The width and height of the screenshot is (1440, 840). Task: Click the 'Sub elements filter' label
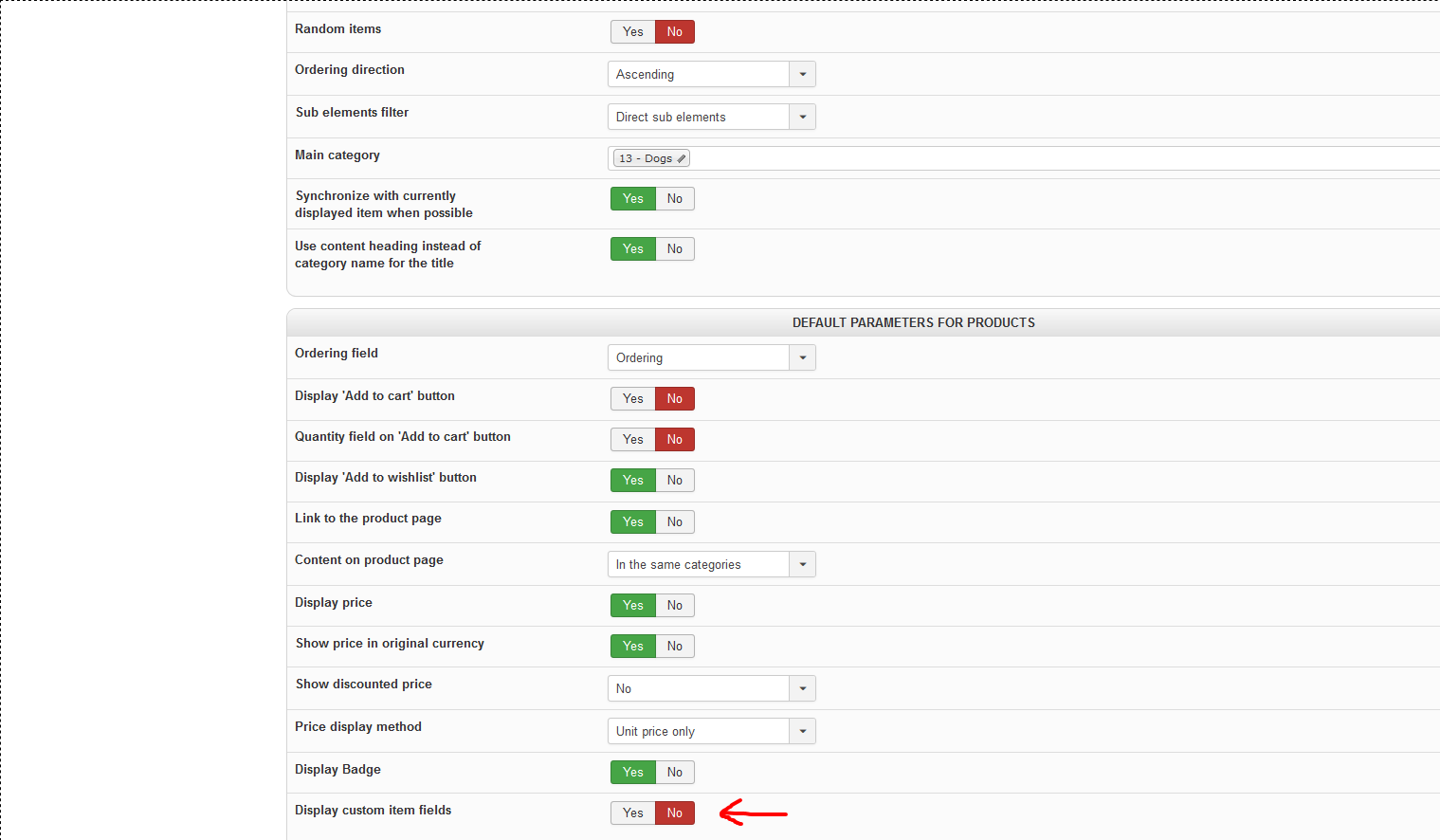pos(352,113)
